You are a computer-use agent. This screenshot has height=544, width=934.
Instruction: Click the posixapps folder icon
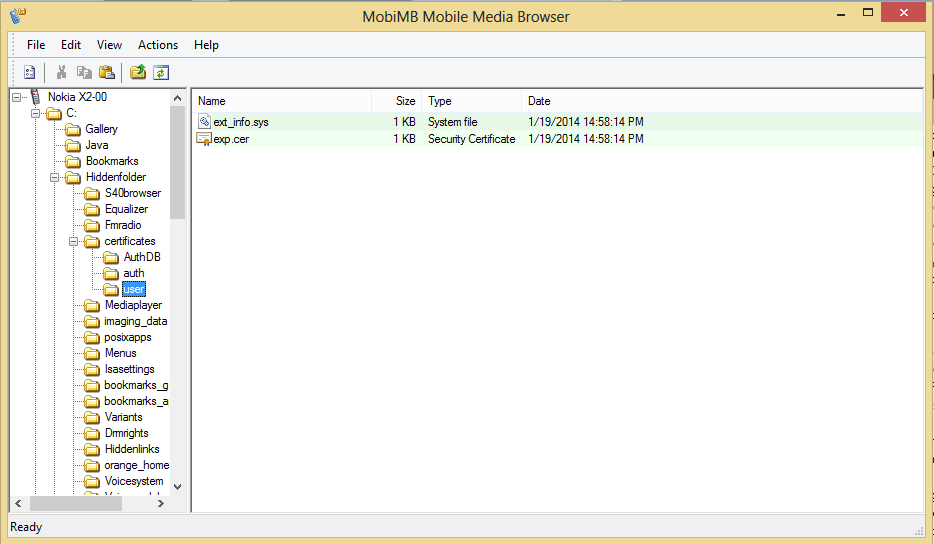pos(92,337)
